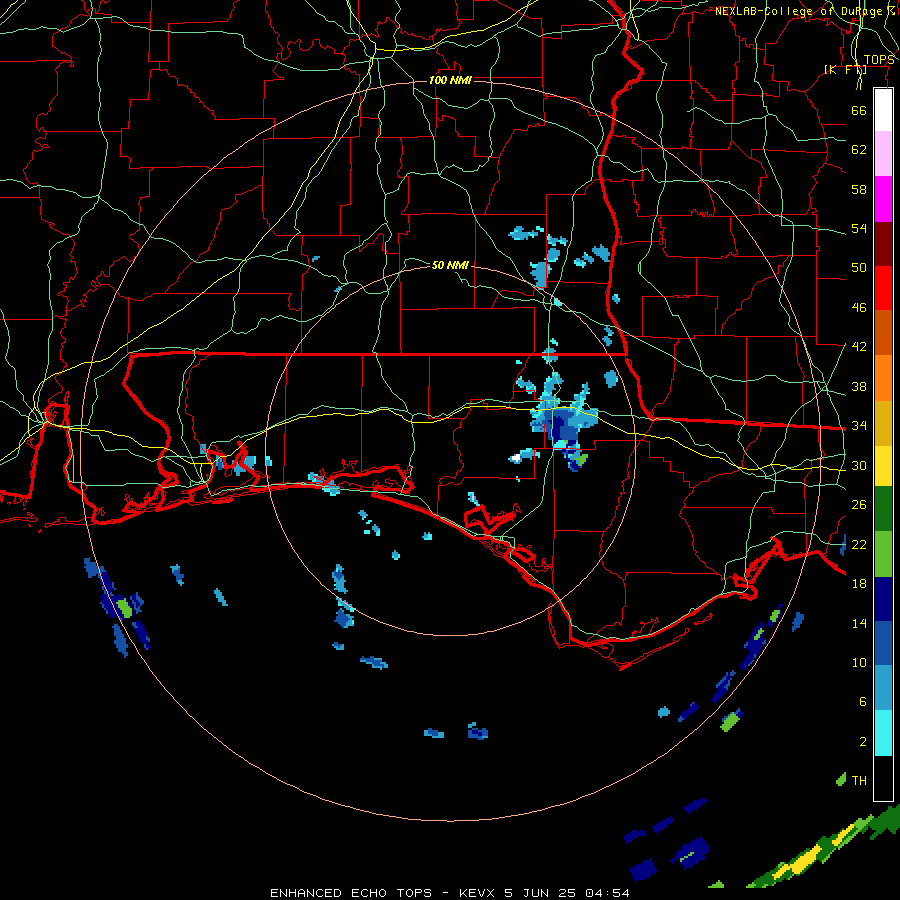Viewport: 900px width, 900px height.
Task: Click the medium blue legend swatch
Action: point(883,643)
